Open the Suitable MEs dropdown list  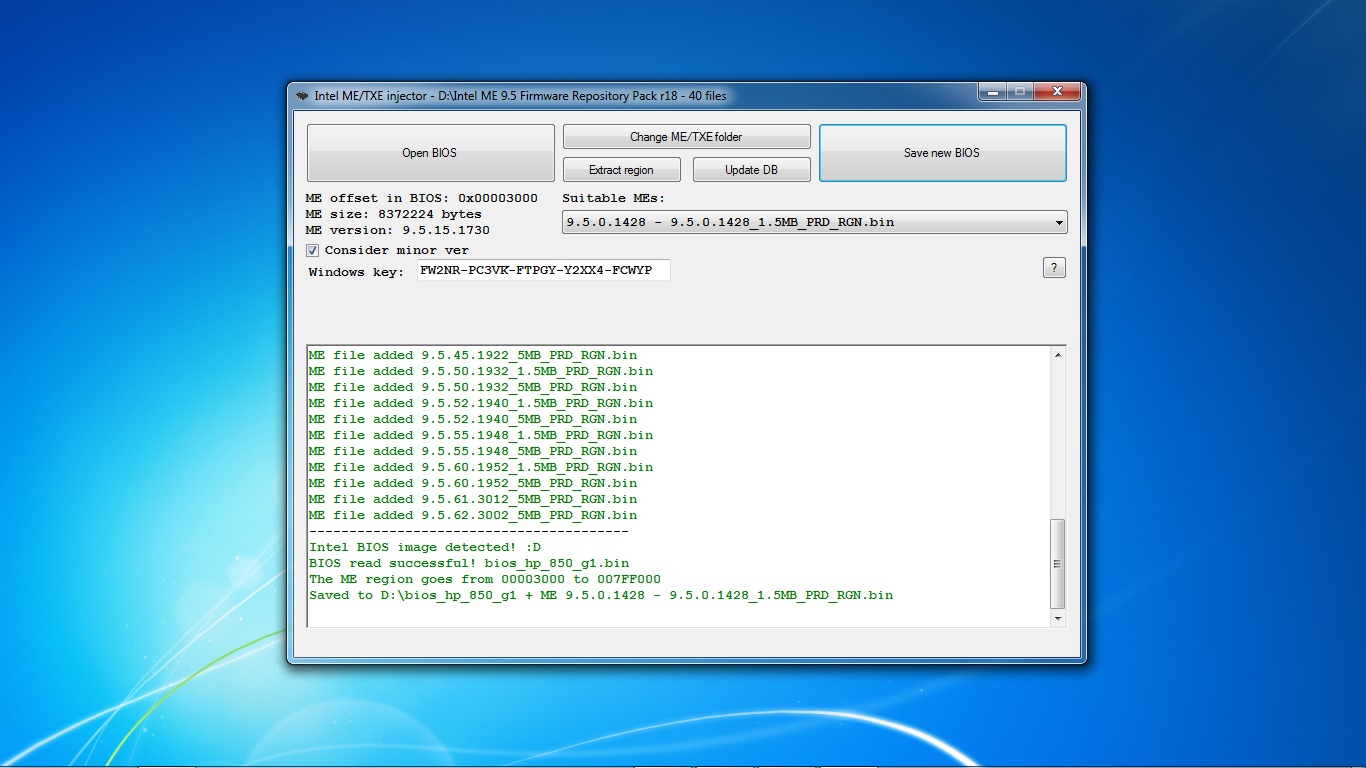(x=1059, y=223)
